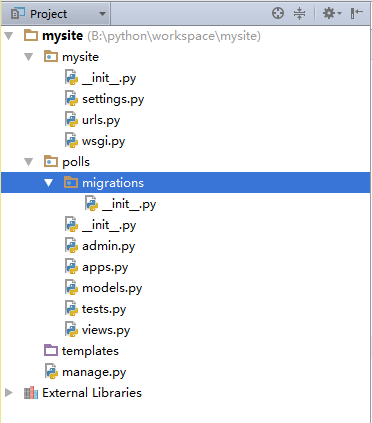
Task: Open the Project view dropdown
Action: 102,14
